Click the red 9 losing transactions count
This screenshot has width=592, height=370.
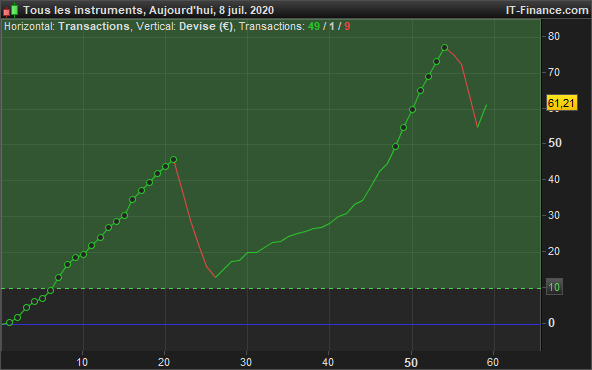click(347, 26)
